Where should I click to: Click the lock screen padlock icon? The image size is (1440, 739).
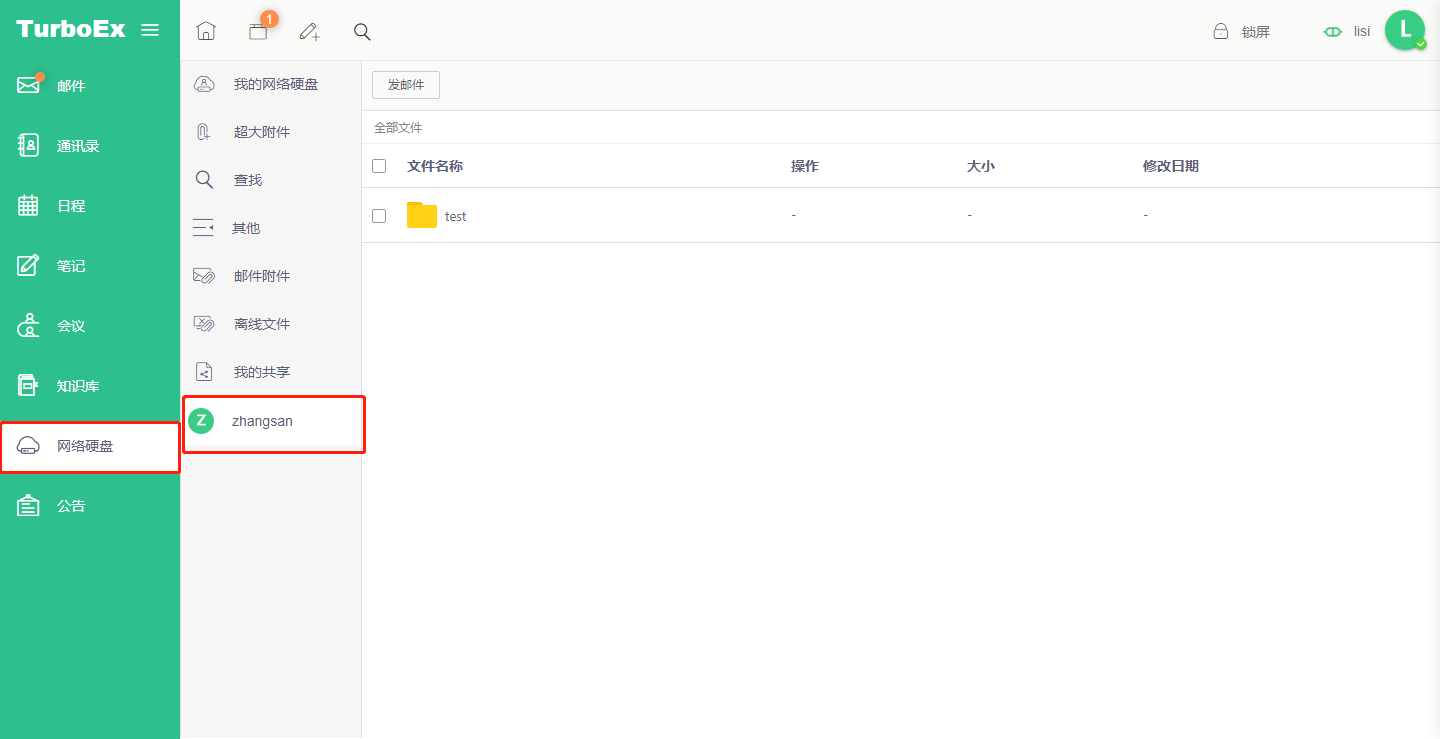[x=1221, y=31]
